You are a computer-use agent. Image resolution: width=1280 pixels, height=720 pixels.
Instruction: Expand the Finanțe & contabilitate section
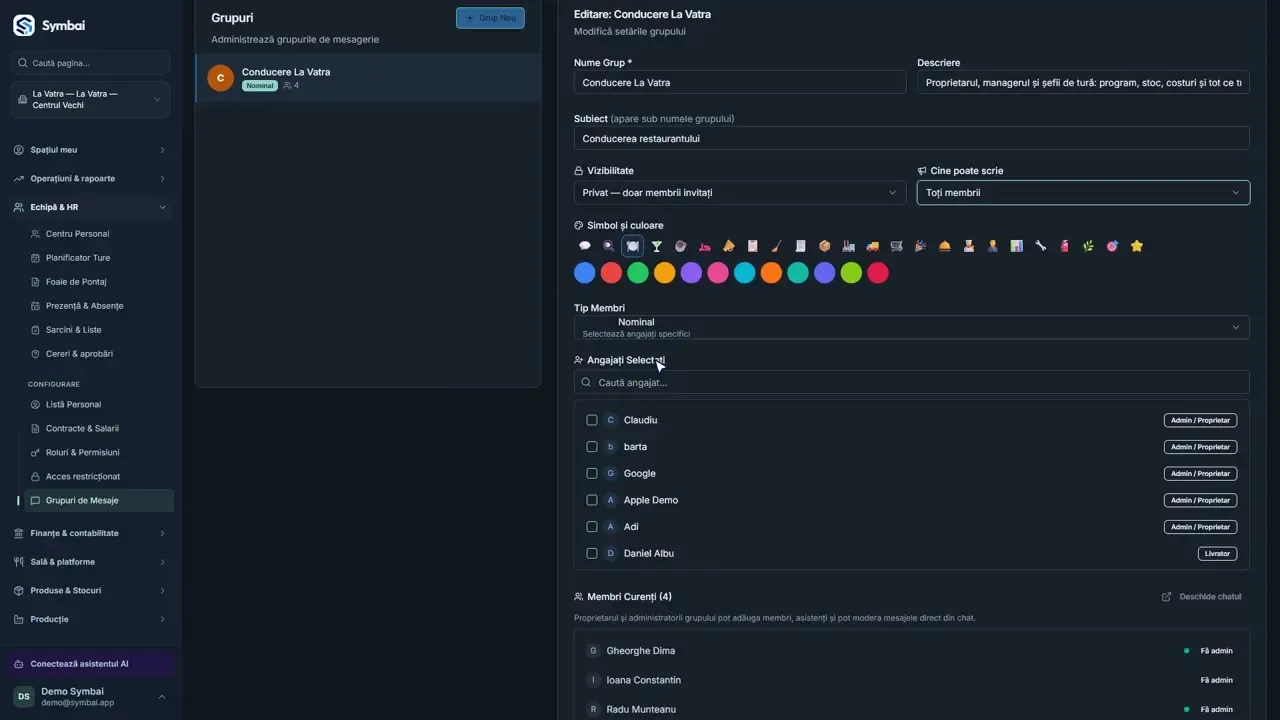coord(90,533)
